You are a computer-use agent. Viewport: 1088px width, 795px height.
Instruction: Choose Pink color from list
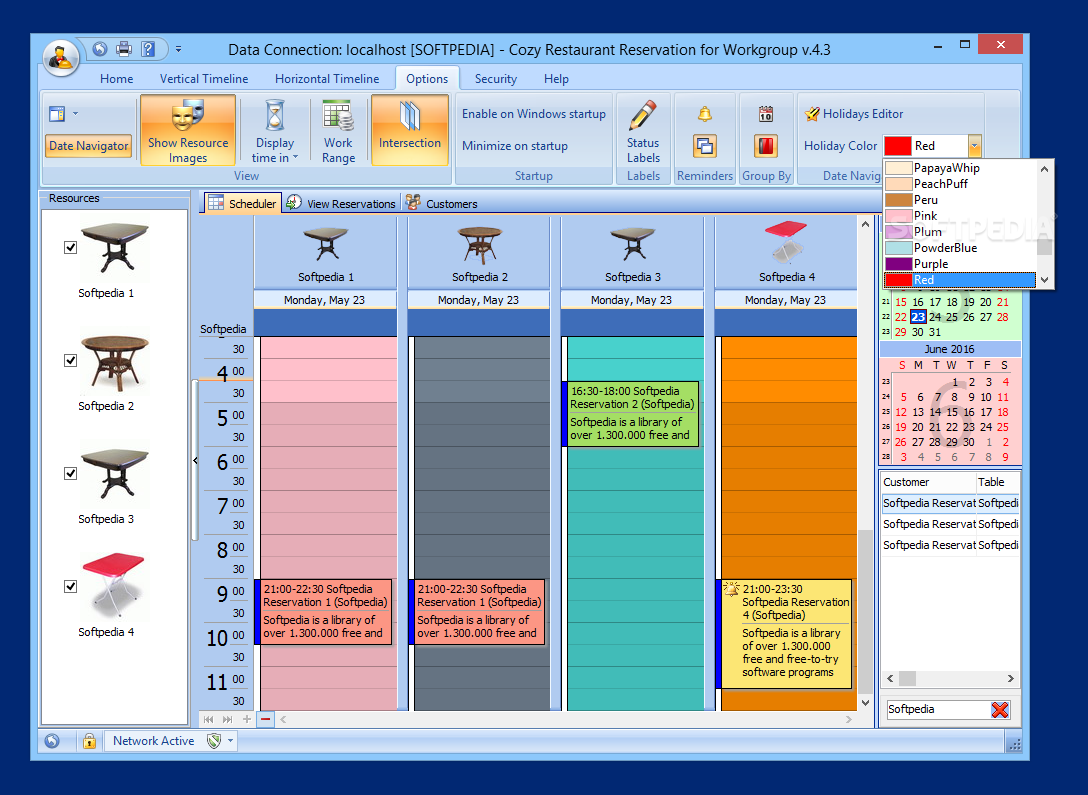point(960,216)
